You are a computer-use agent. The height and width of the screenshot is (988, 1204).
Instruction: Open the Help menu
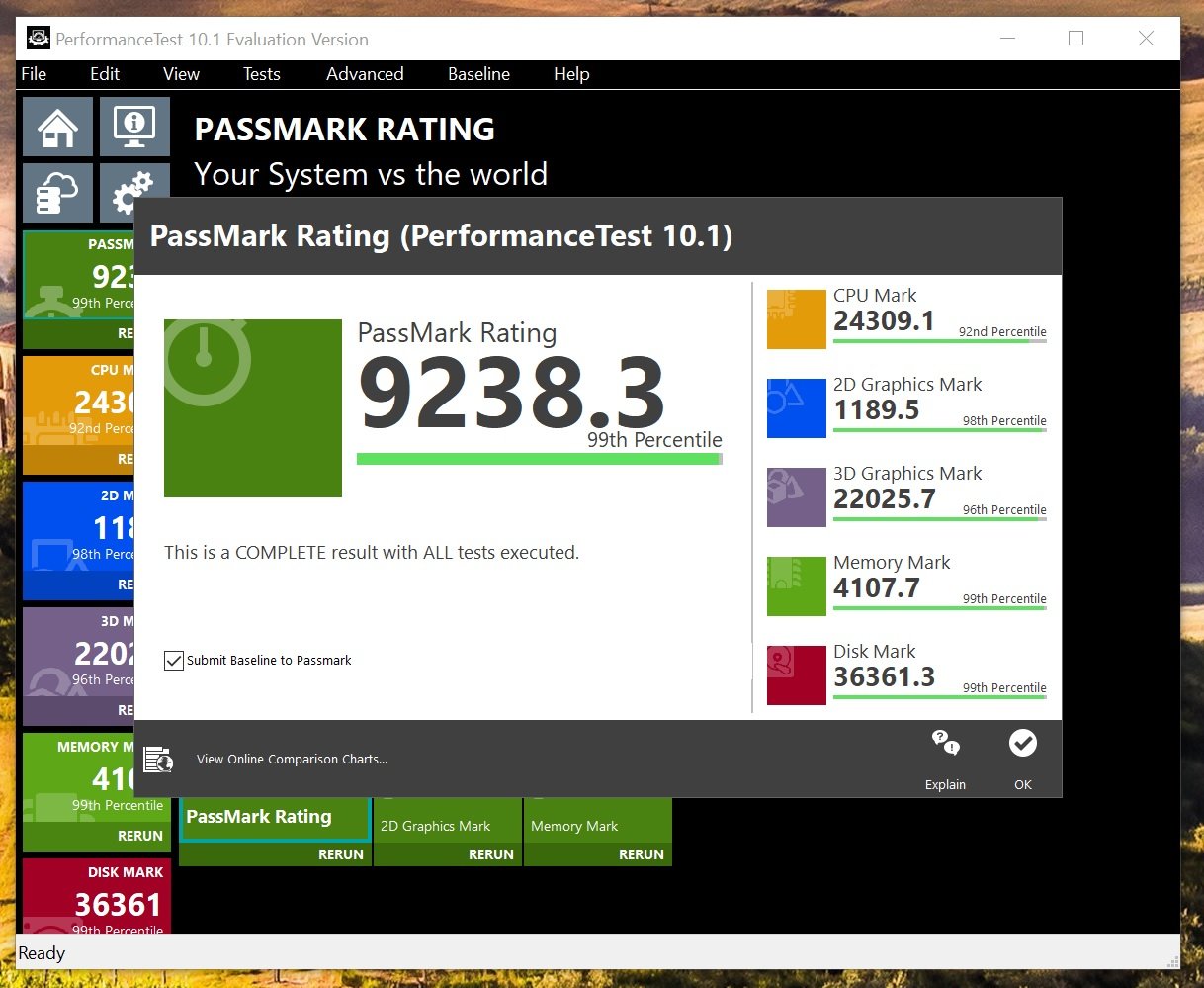coord(571,74)
